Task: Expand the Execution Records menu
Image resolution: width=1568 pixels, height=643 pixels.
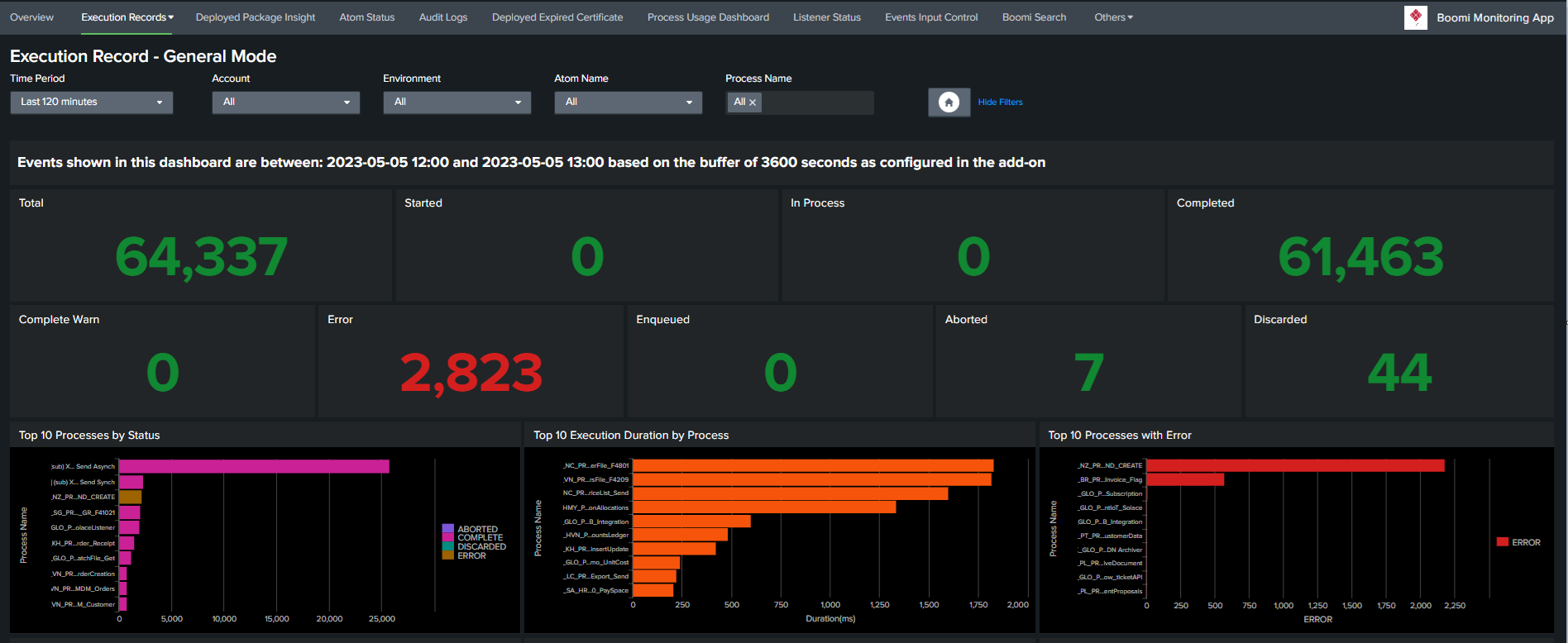Action: pos(127,17)
